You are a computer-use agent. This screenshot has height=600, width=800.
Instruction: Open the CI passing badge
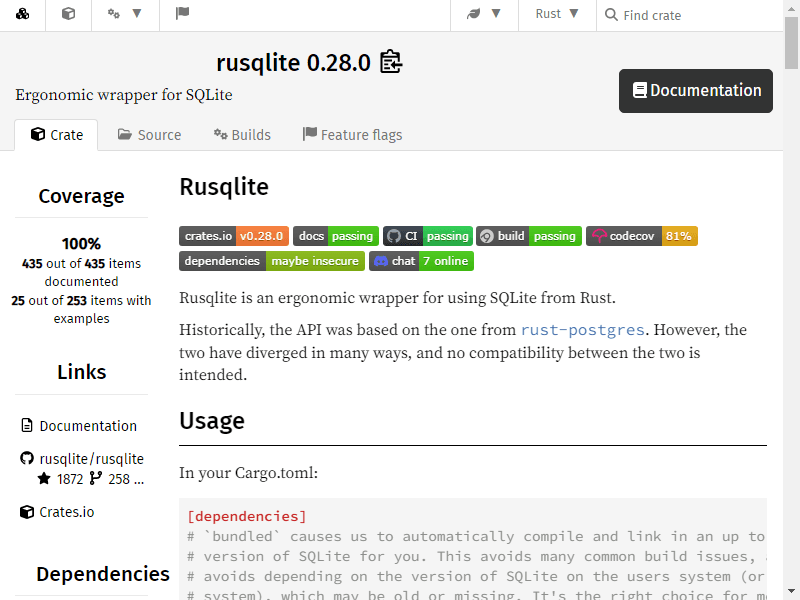[428, 236]
